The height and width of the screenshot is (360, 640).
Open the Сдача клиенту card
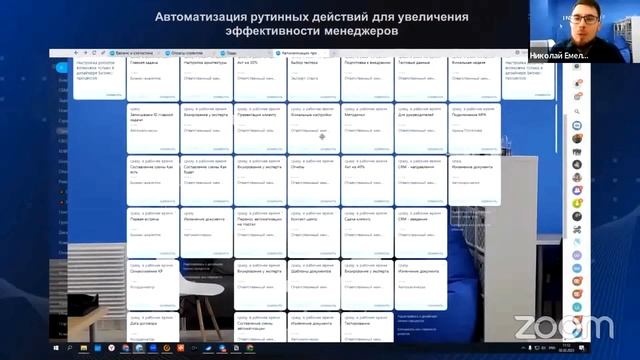pyautogui.click(x=367, y=233)
